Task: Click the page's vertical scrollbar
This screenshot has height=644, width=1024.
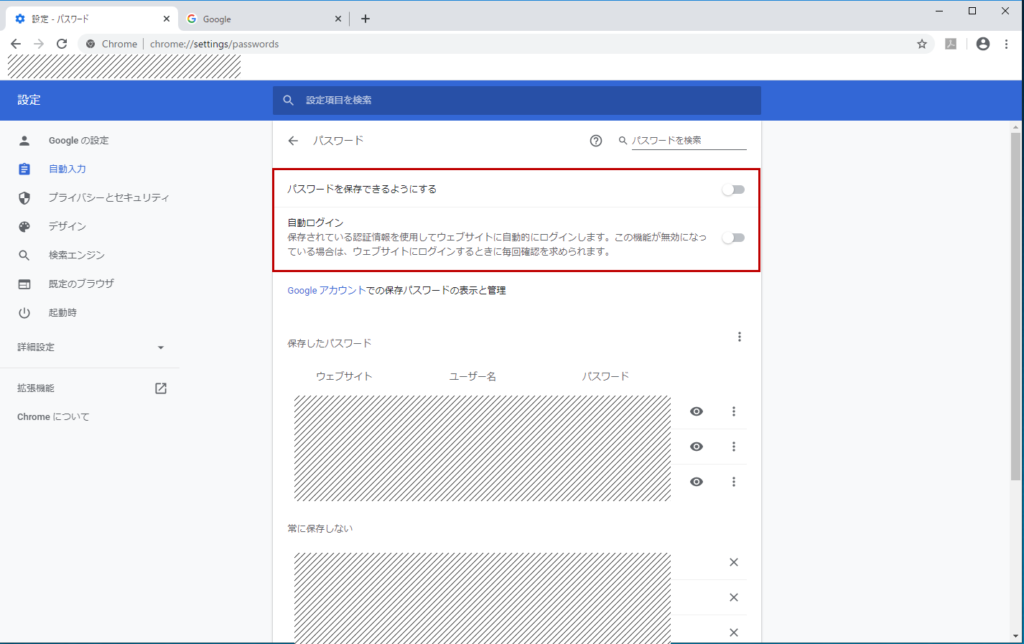Action: point(1016,306)
